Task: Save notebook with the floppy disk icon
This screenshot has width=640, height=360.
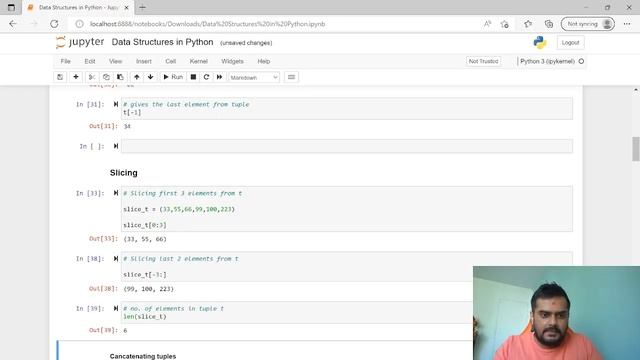Action: (x=60, y=77)
